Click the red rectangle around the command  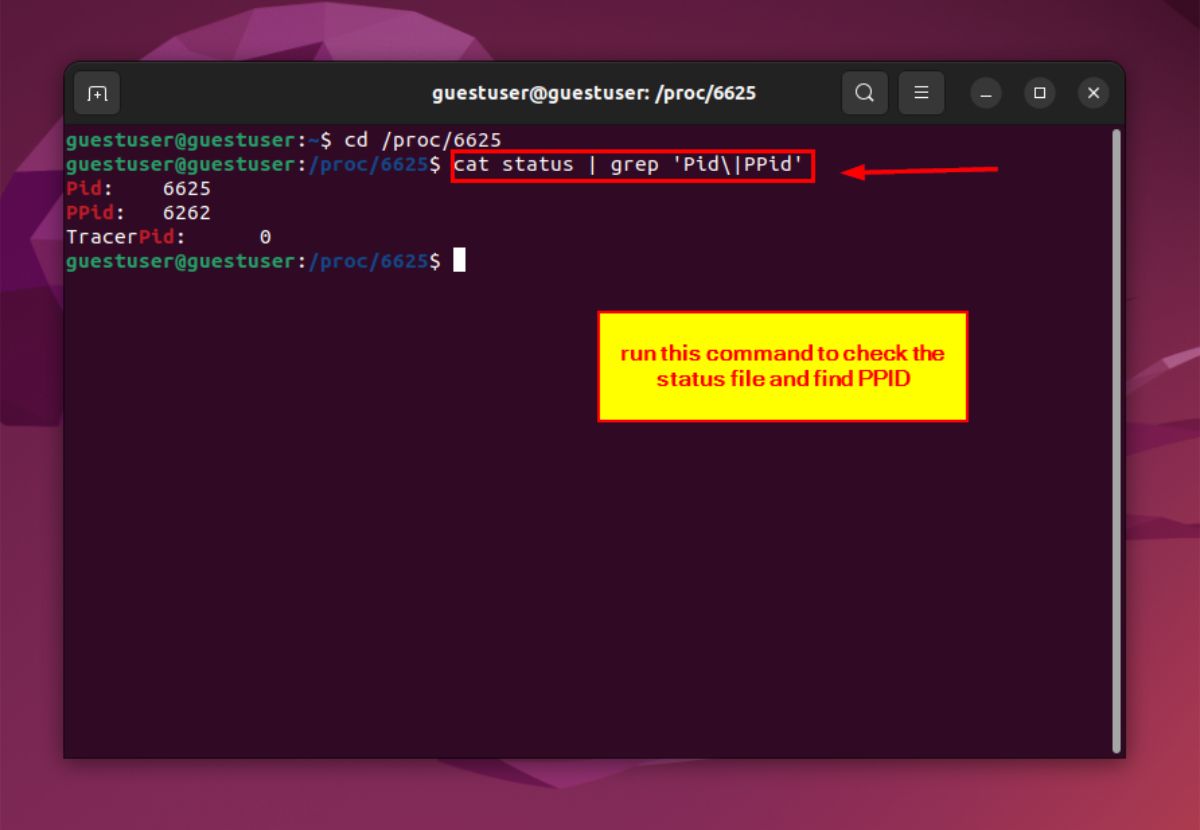[632, 152]
